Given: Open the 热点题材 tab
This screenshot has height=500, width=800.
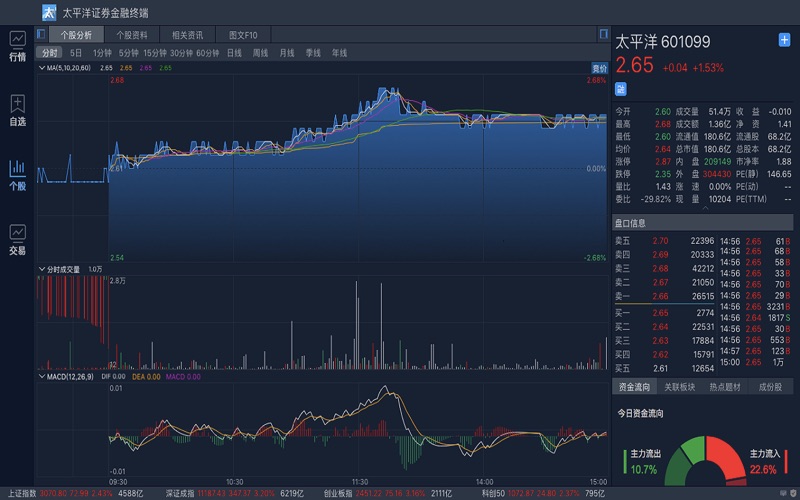Looking at the screenshot, I should (725, 387).
